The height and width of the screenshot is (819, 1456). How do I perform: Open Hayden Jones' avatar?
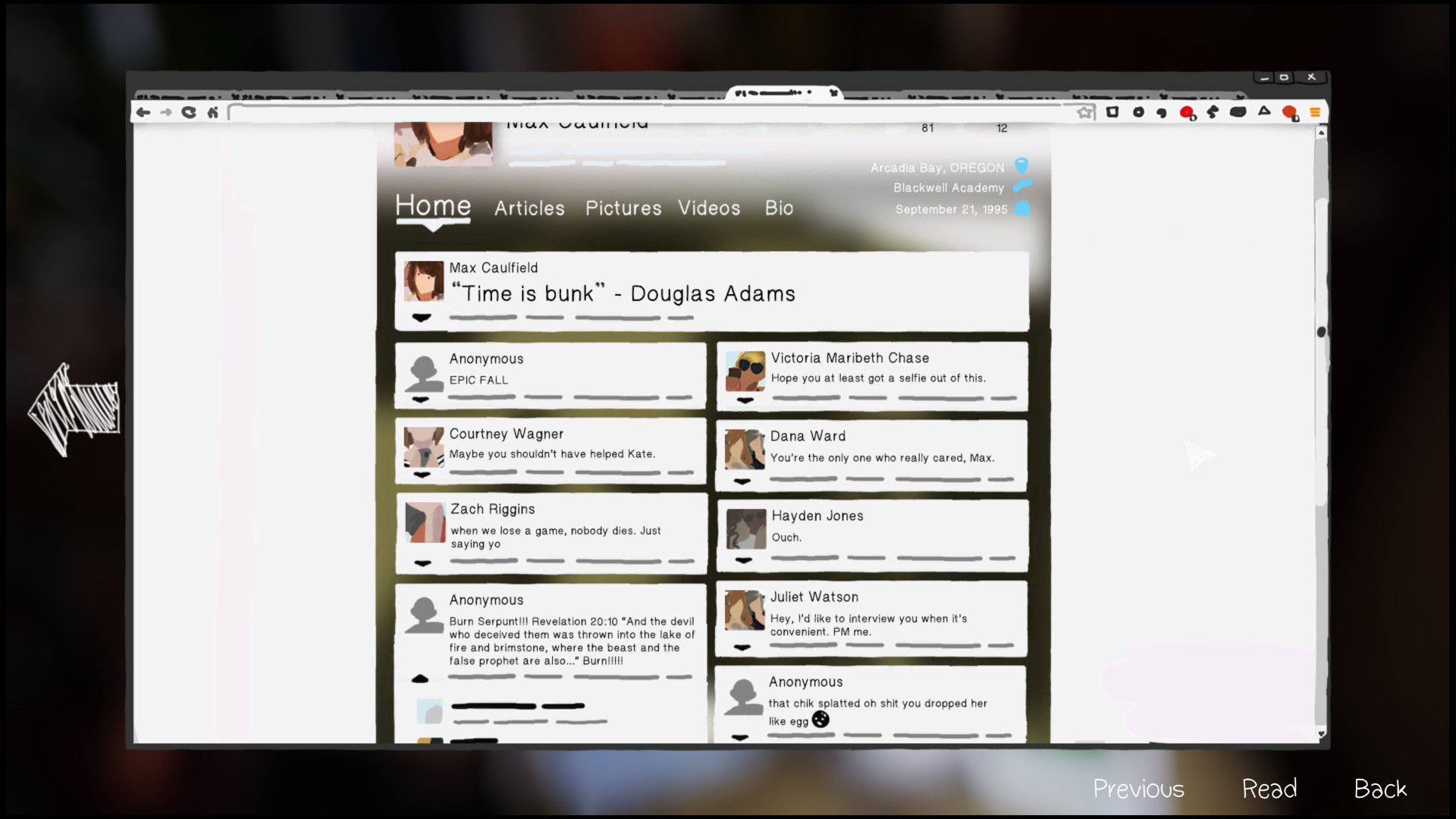pos(746,529)
